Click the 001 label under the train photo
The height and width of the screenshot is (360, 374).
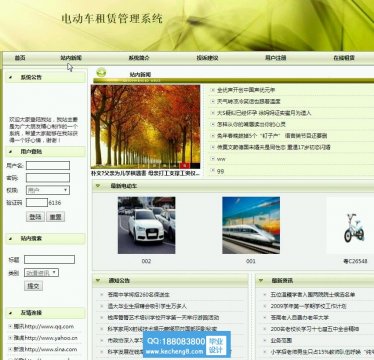pyautogui.click(x=251, y=261)
